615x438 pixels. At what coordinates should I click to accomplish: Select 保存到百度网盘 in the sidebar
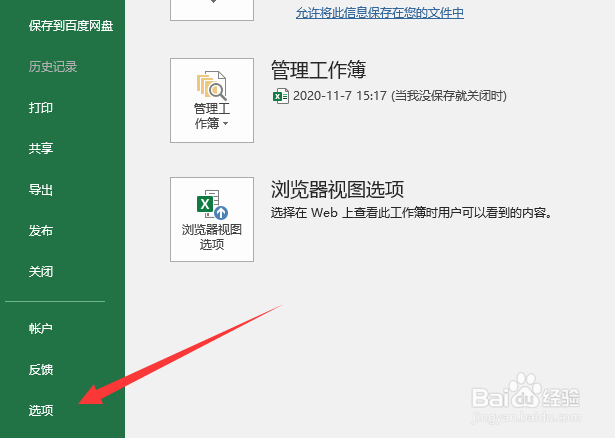point(71,26)
